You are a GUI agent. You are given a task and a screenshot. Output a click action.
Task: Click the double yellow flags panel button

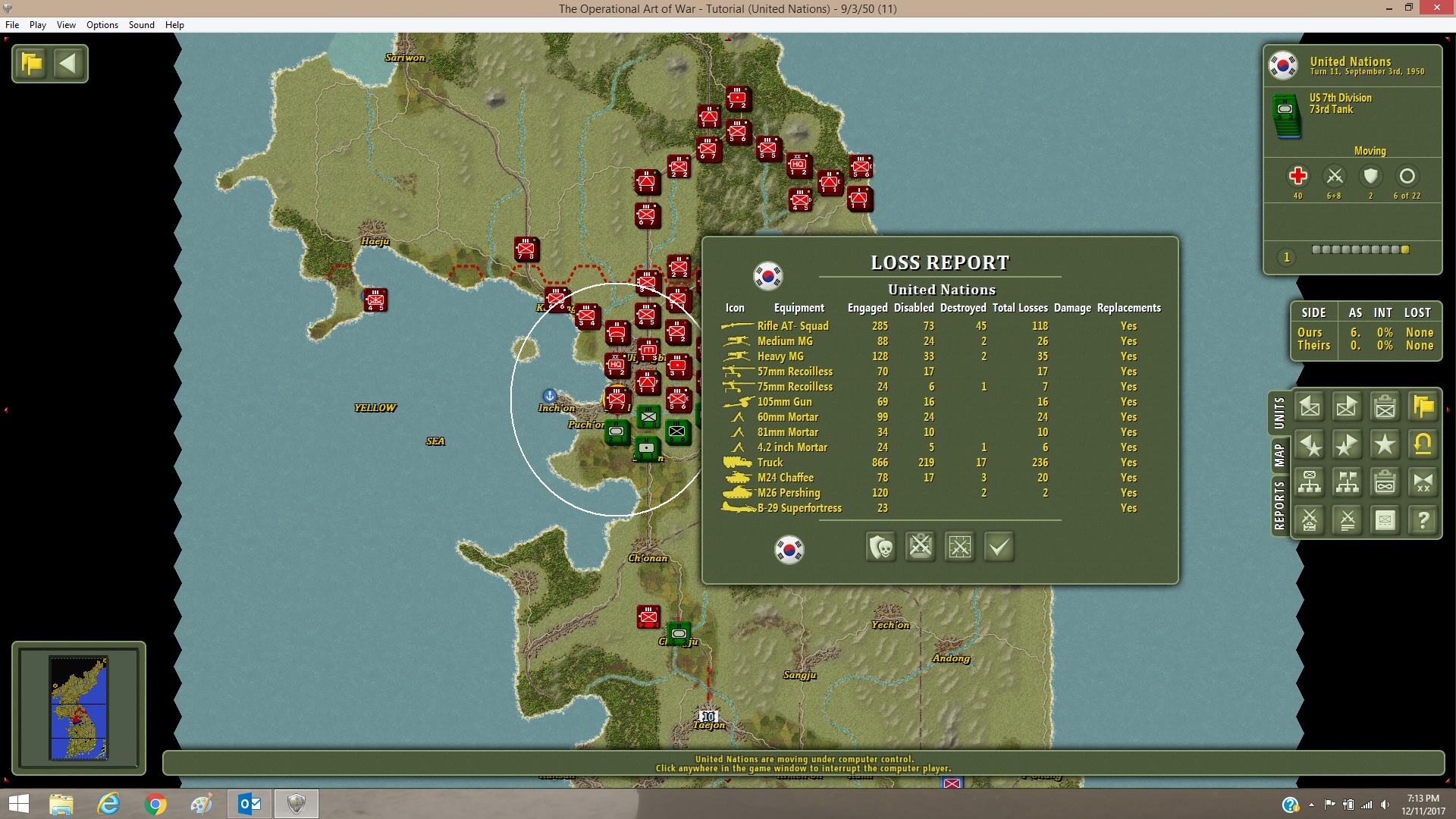(x=1423, y=406)
